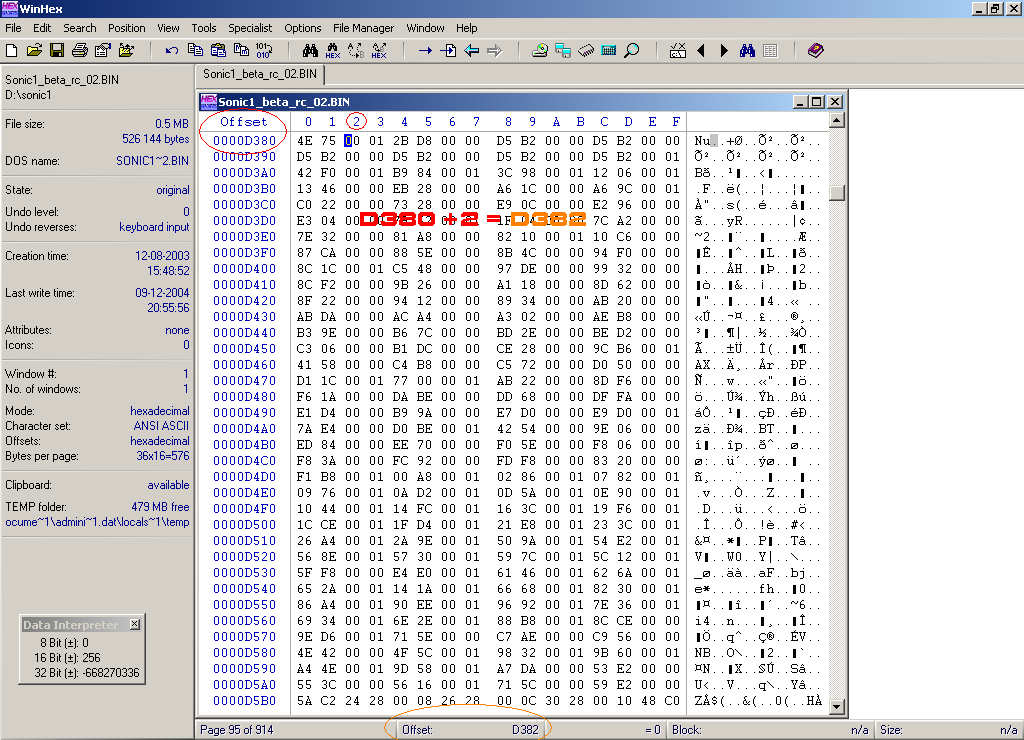Click first byte 4E in row 0000D380
Image resolution: width=1024 pixels, height=740 pixels.
coord(304,140)
